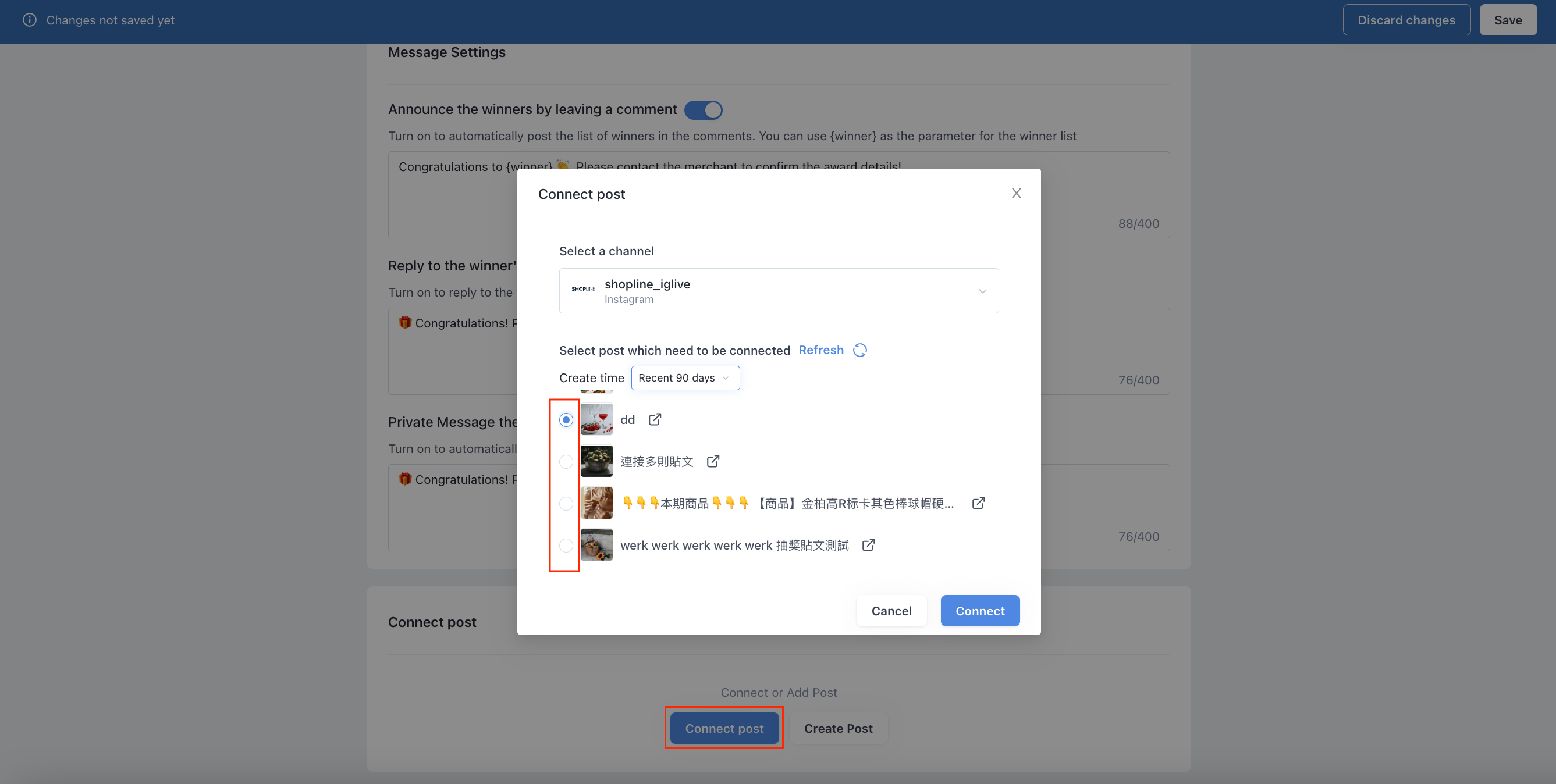Select the 本期商品 post radio button
1556x784 pixels.
point(566,503)
